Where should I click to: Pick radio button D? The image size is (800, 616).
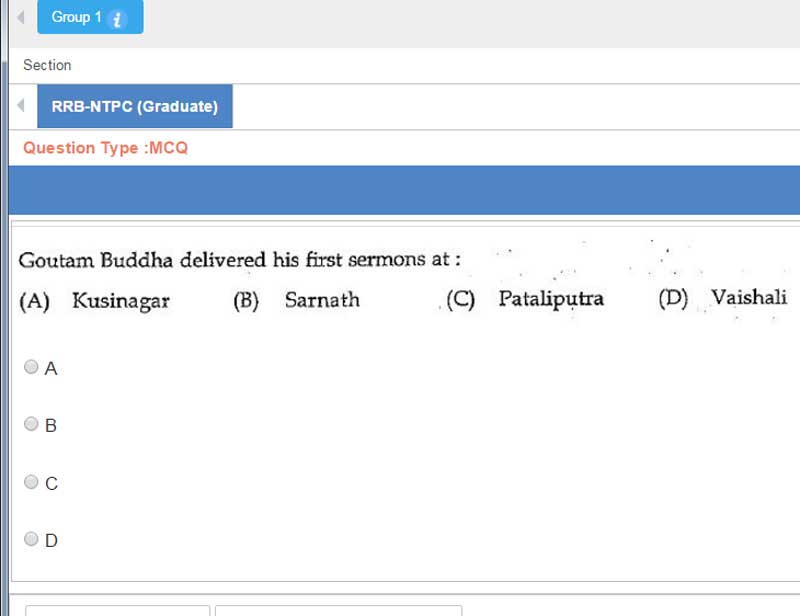pyautogui.click(x=32, y=539)
